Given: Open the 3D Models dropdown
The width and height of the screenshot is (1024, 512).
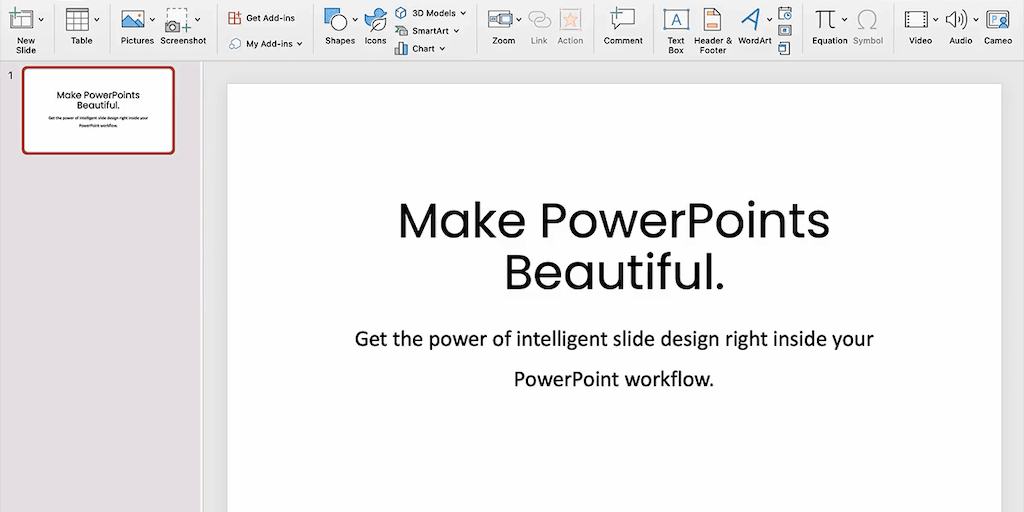Looking at the screenshot, I should click(x=463, y=13).
